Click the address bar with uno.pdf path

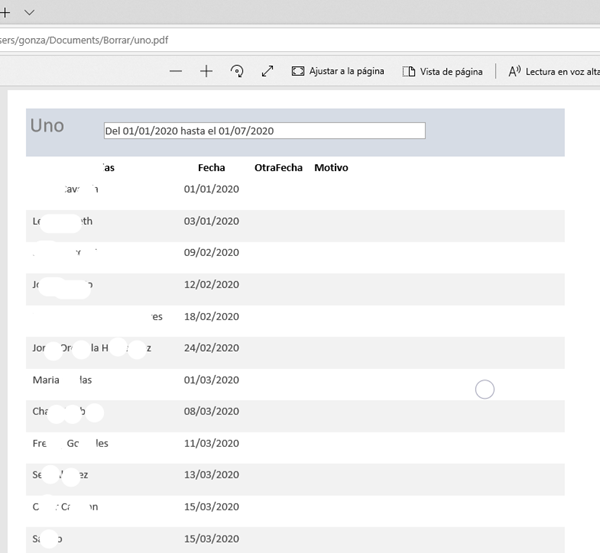(x=200, y=40)
